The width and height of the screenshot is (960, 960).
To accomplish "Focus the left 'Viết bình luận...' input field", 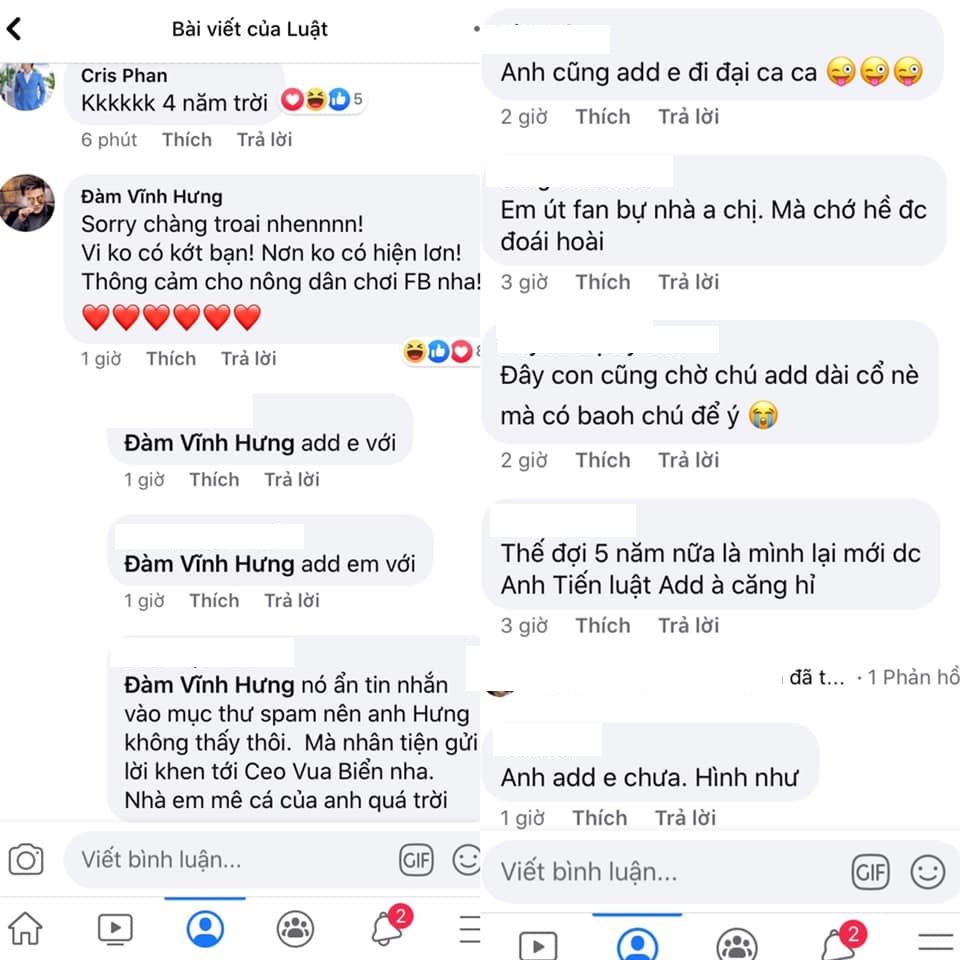I will tap(233, 860).
